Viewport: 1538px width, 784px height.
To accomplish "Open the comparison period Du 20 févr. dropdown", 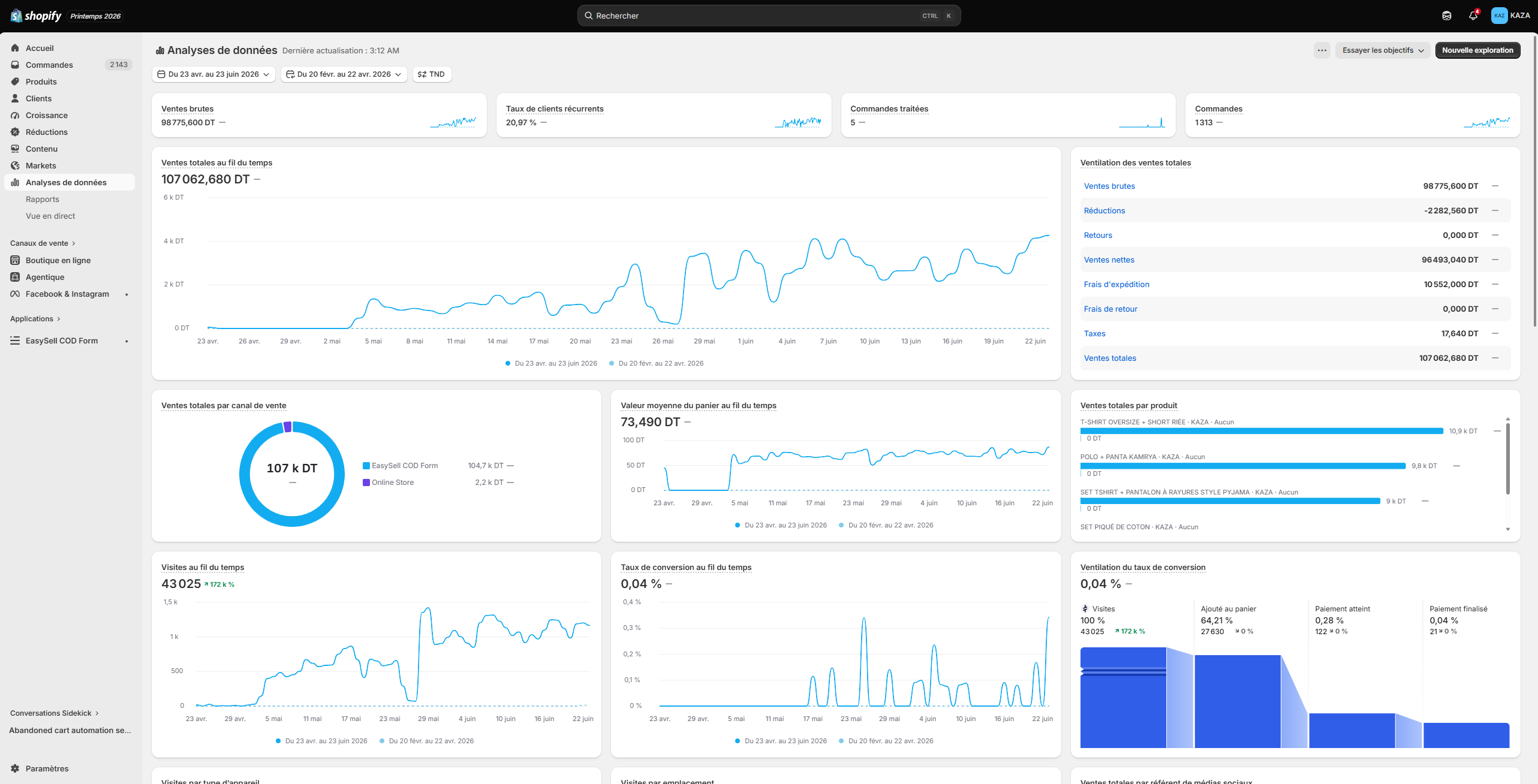I will (x=344, y=74).
